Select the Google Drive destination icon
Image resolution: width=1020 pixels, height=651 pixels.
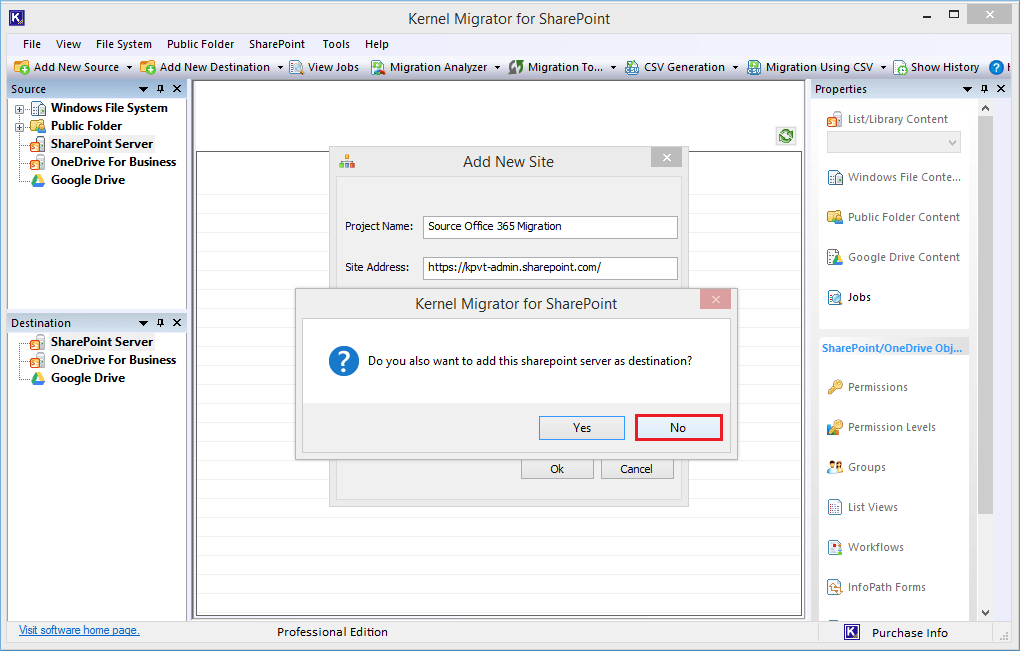coord(38,378)
